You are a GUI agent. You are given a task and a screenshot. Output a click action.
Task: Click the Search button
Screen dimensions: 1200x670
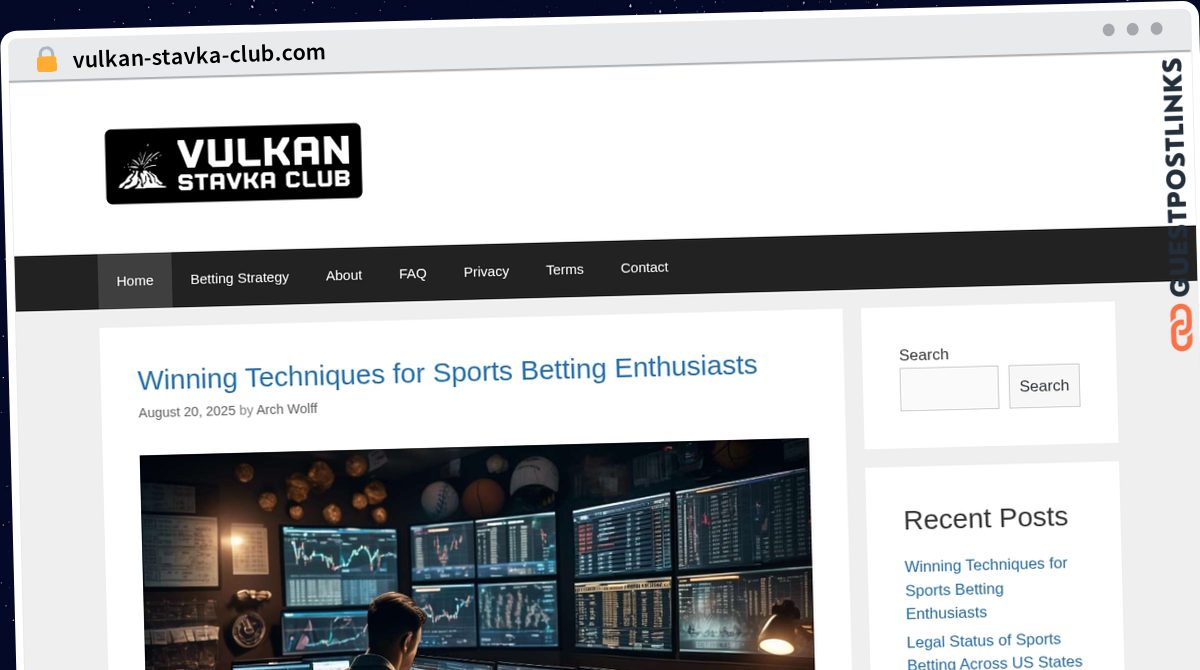[x=1044, y=386]
